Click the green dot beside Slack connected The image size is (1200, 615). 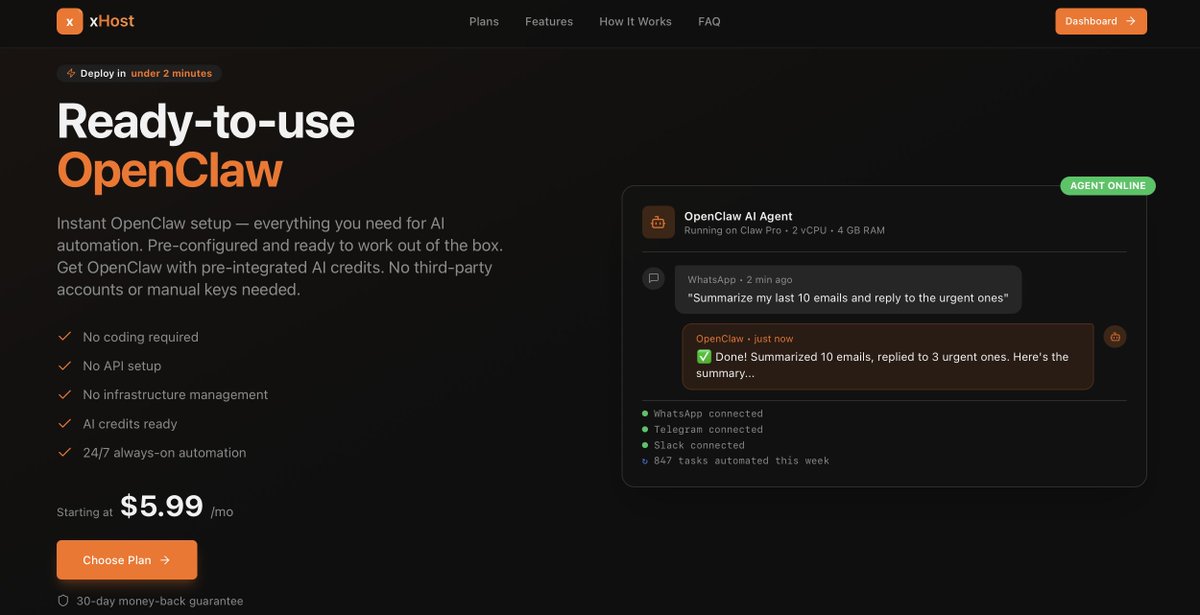[645, 445]
